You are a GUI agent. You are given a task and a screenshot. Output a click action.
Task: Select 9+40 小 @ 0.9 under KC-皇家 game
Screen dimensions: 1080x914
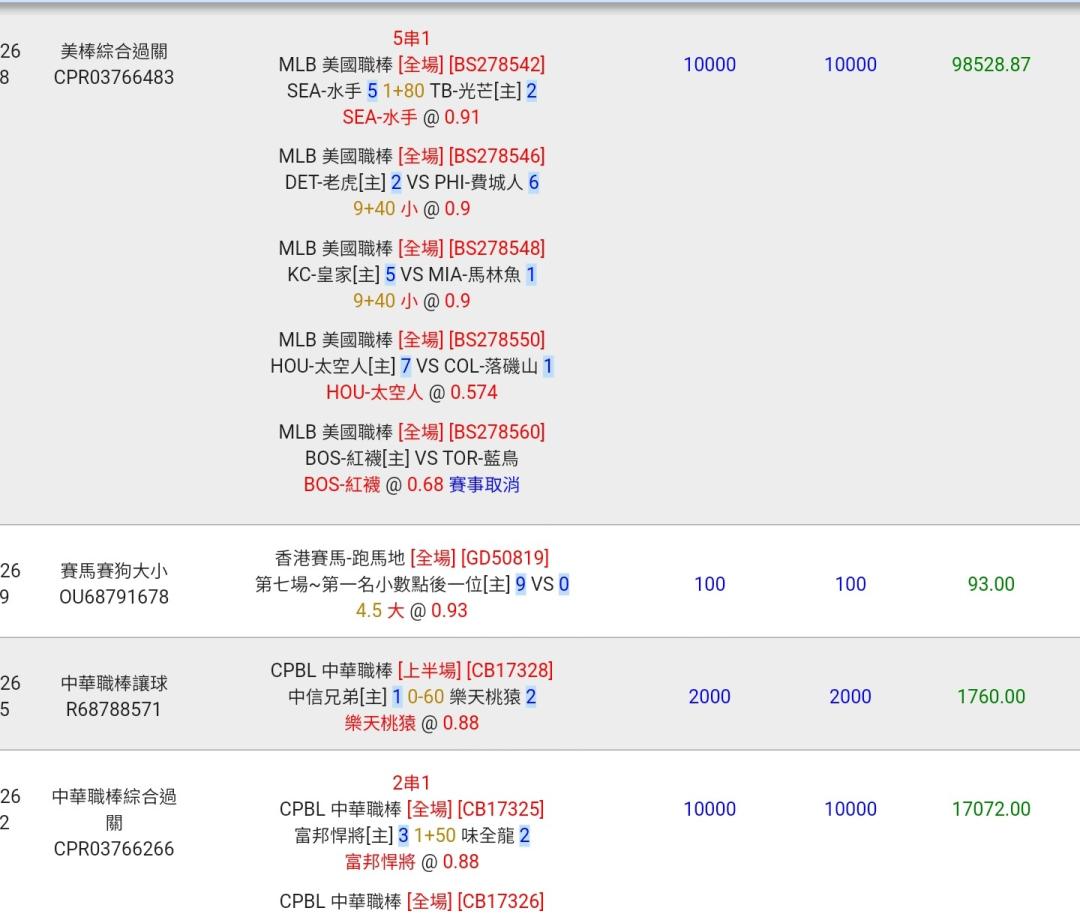point(411,300)
